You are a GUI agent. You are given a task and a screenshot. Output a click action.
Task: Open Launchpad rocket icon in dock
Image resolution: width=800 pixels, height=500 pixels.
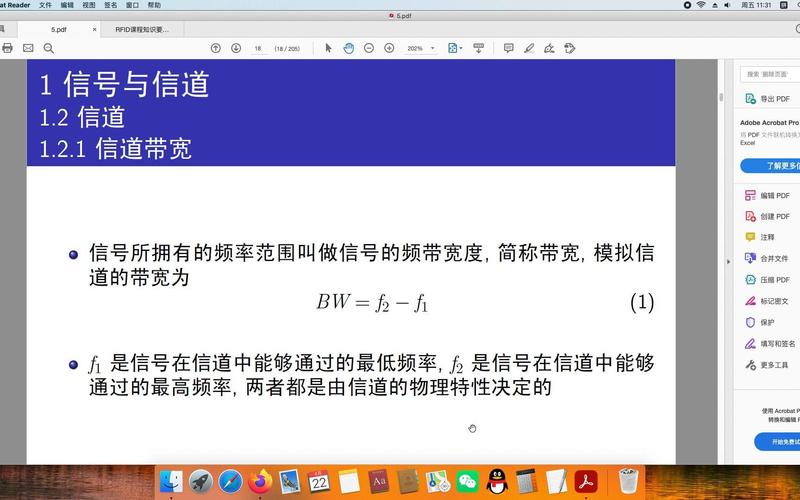[x=201, y=481]
